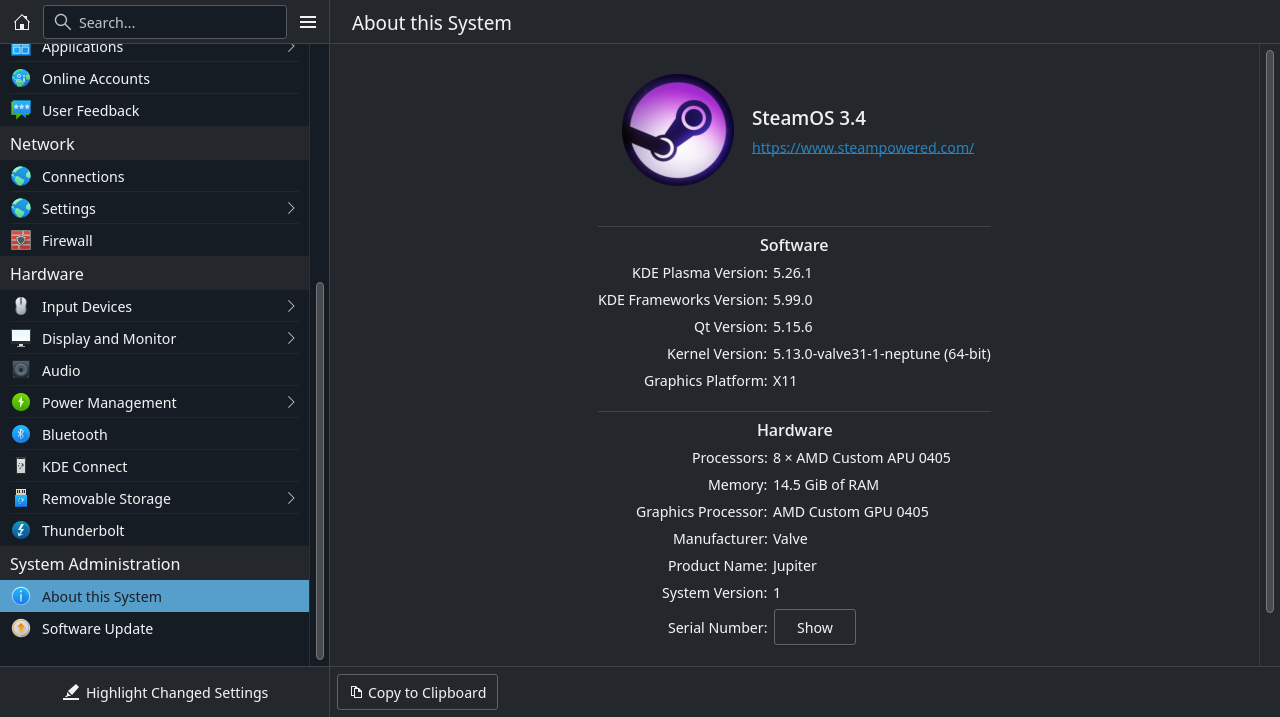Click the Steam logo image
This screenshot has width=1280, height=717.
point(678,130)
